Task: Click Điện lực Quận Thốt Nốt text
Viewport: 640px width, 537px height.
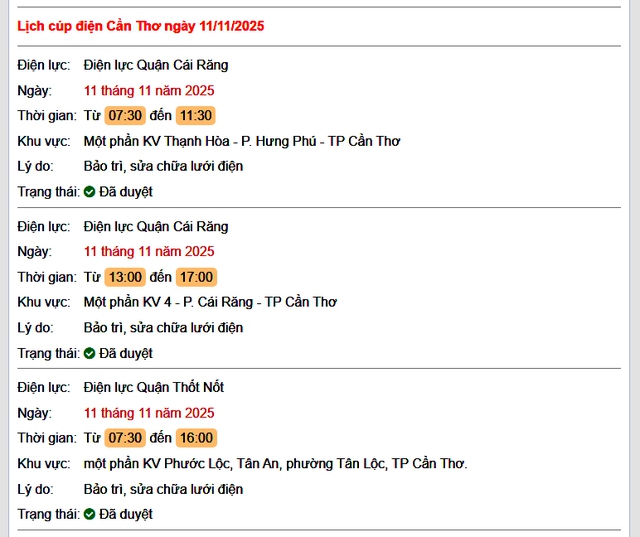Action: tap(154, 387)
